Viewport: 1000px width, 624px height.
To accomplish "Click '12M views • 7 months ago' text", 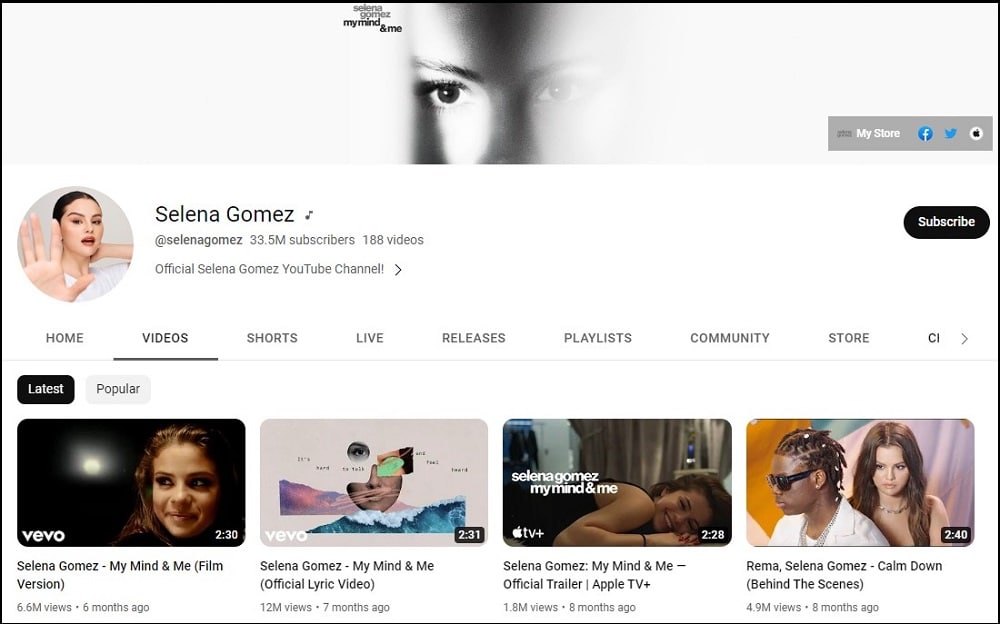I will tap(325, 607).
